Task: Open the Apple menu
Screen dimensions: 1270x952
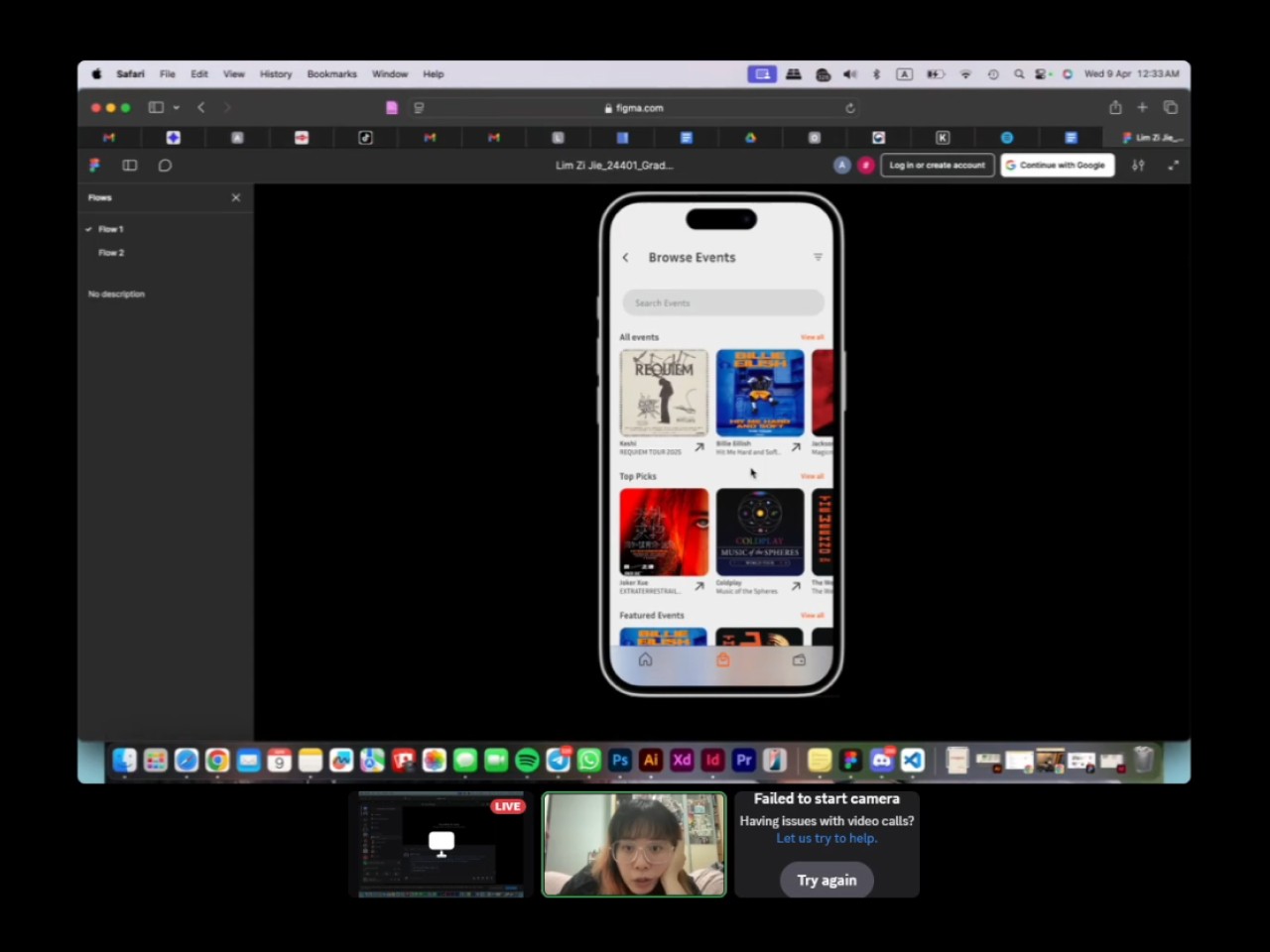Action: tap(96, 74)
